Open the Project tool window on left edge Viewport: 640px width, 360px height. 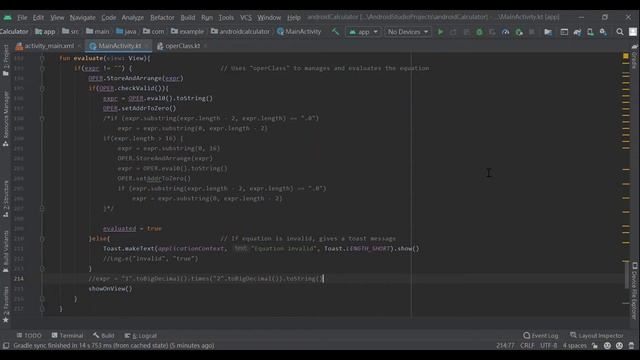pyautogui.click(x=5, y=60)
